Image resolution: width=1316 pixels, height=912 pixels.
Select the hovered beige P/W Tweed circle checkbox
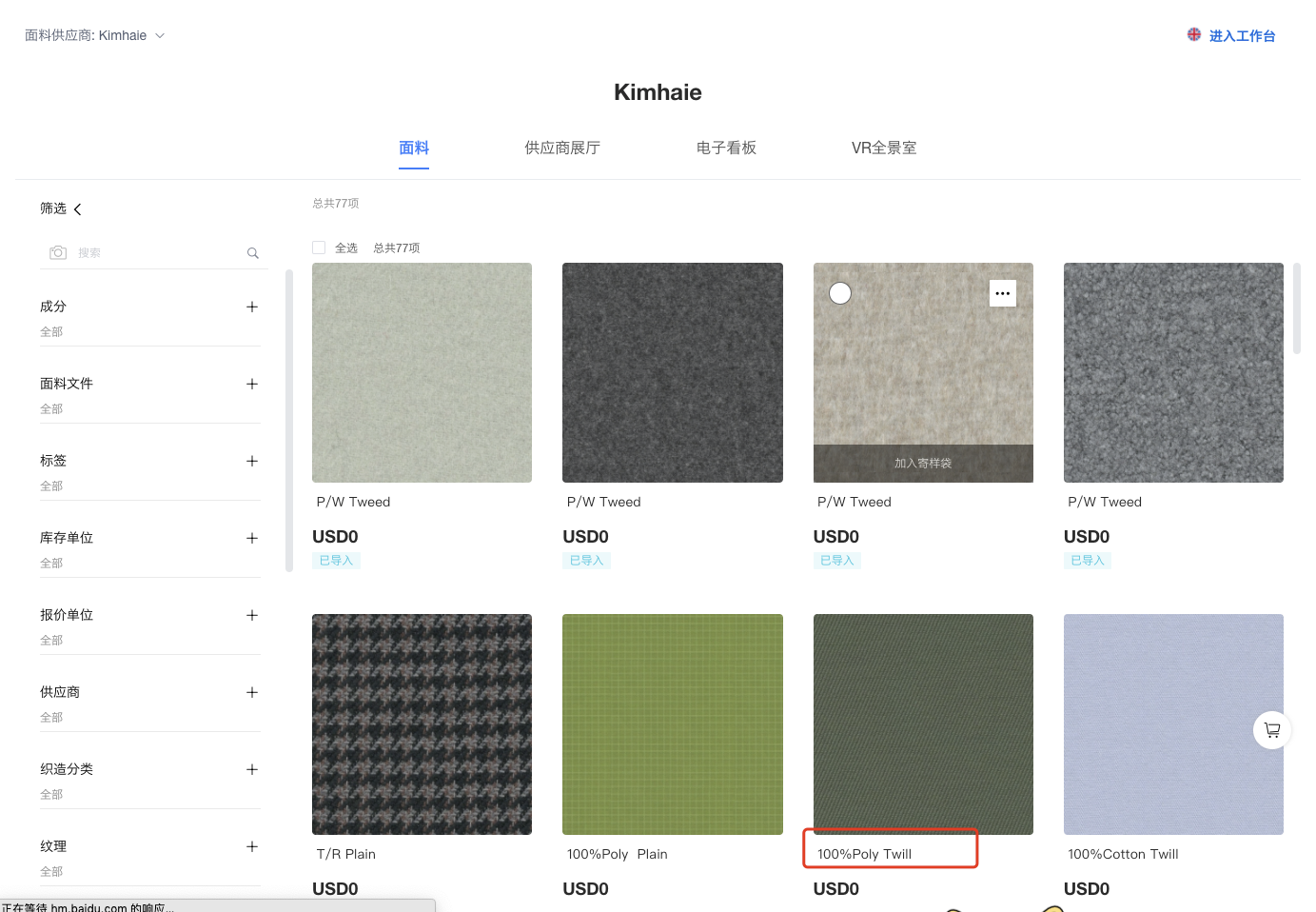[x=840, y=293]
